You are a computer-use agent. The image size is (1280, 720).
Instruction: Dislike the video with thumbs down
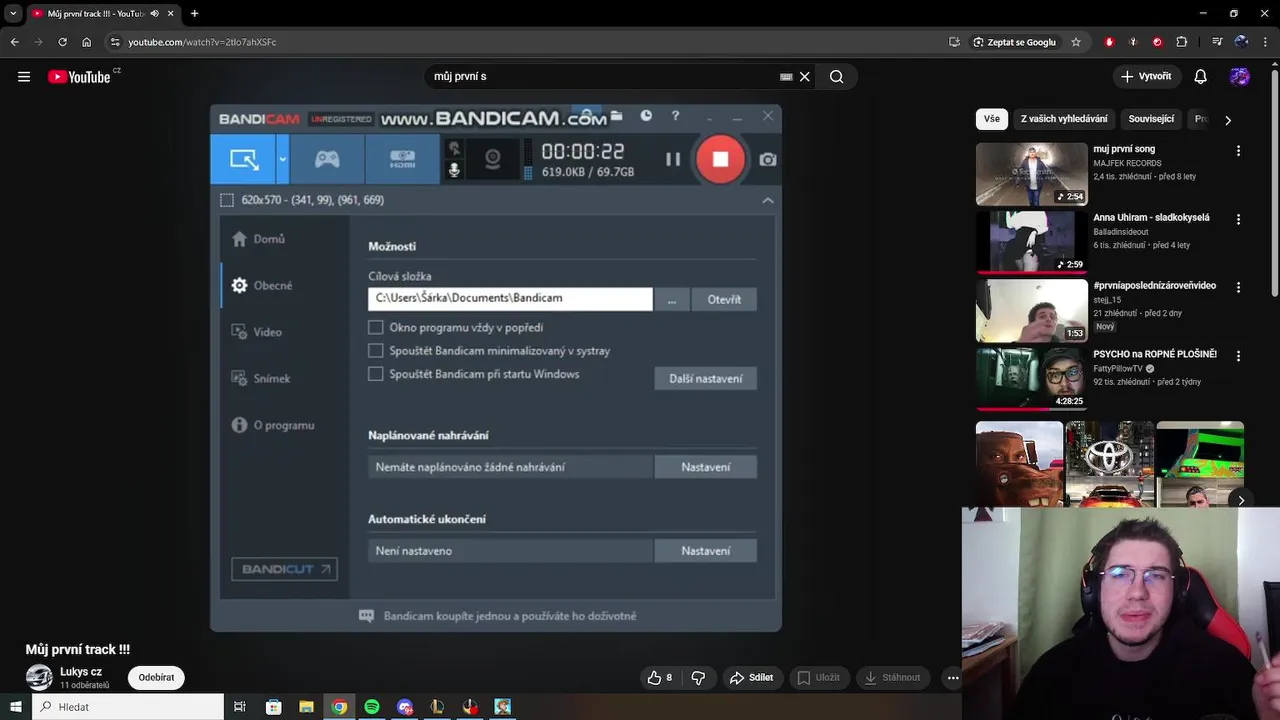coord(698,677)
